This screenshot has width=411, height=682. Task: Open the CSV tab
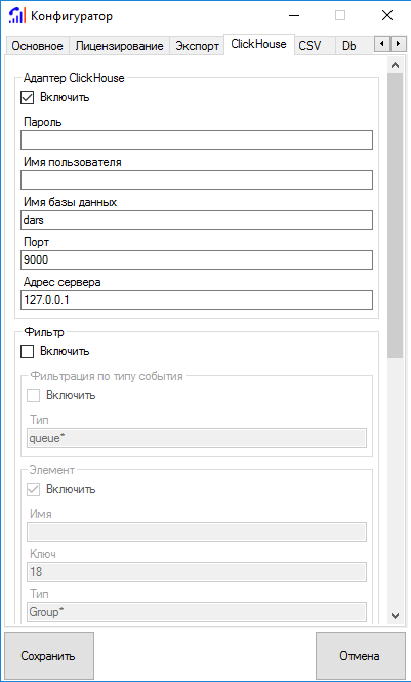point(310,46)
